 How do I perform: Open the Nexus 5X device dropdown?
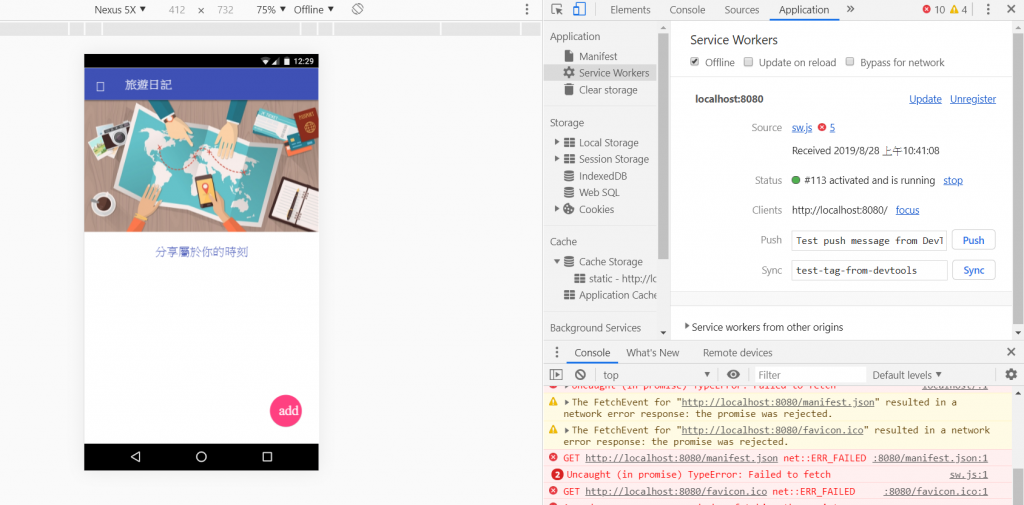pos(120,10)
